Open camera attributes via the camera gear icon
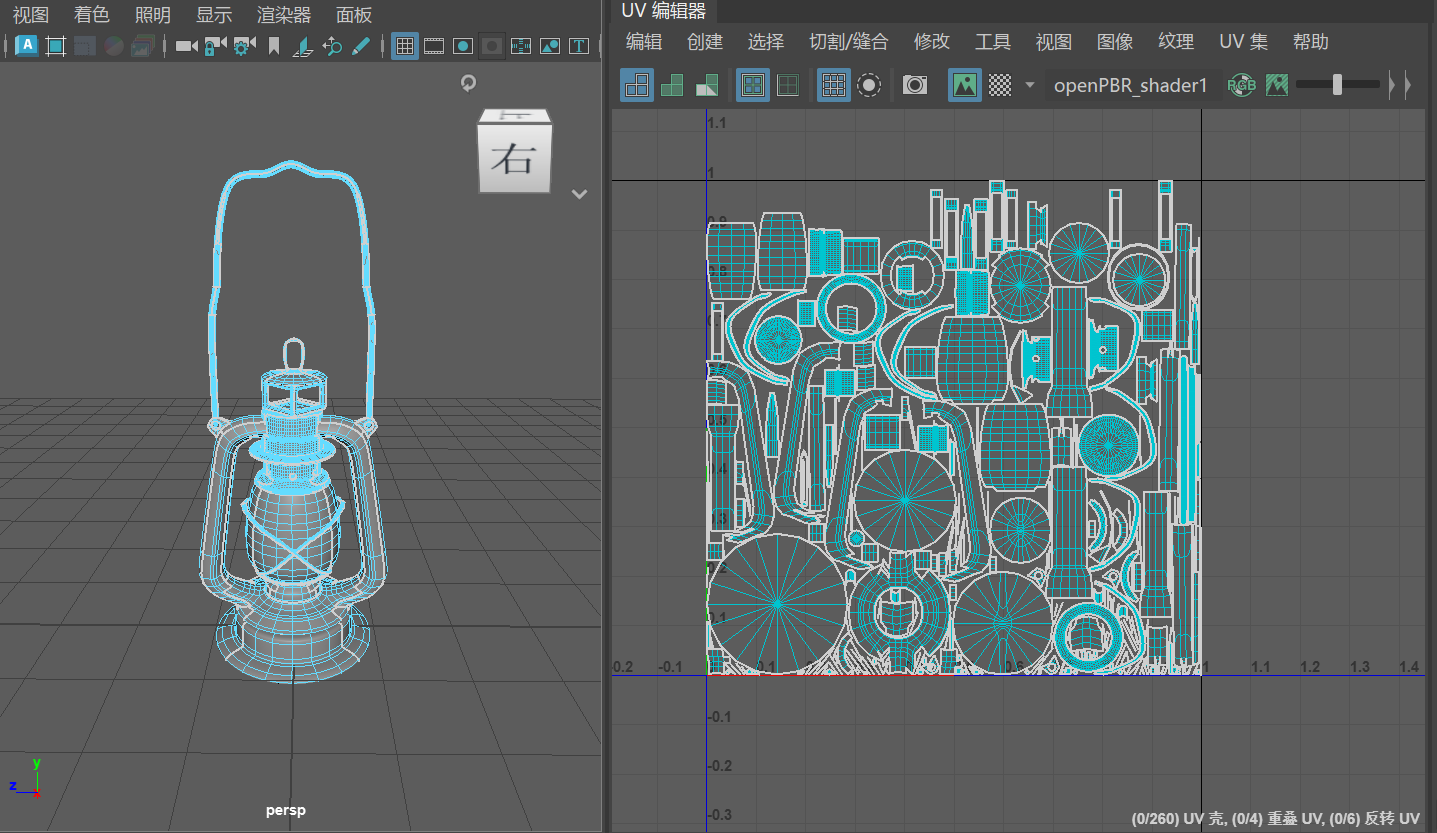The width and height of the screenshot is (1437, 833). tap(243, 46)
